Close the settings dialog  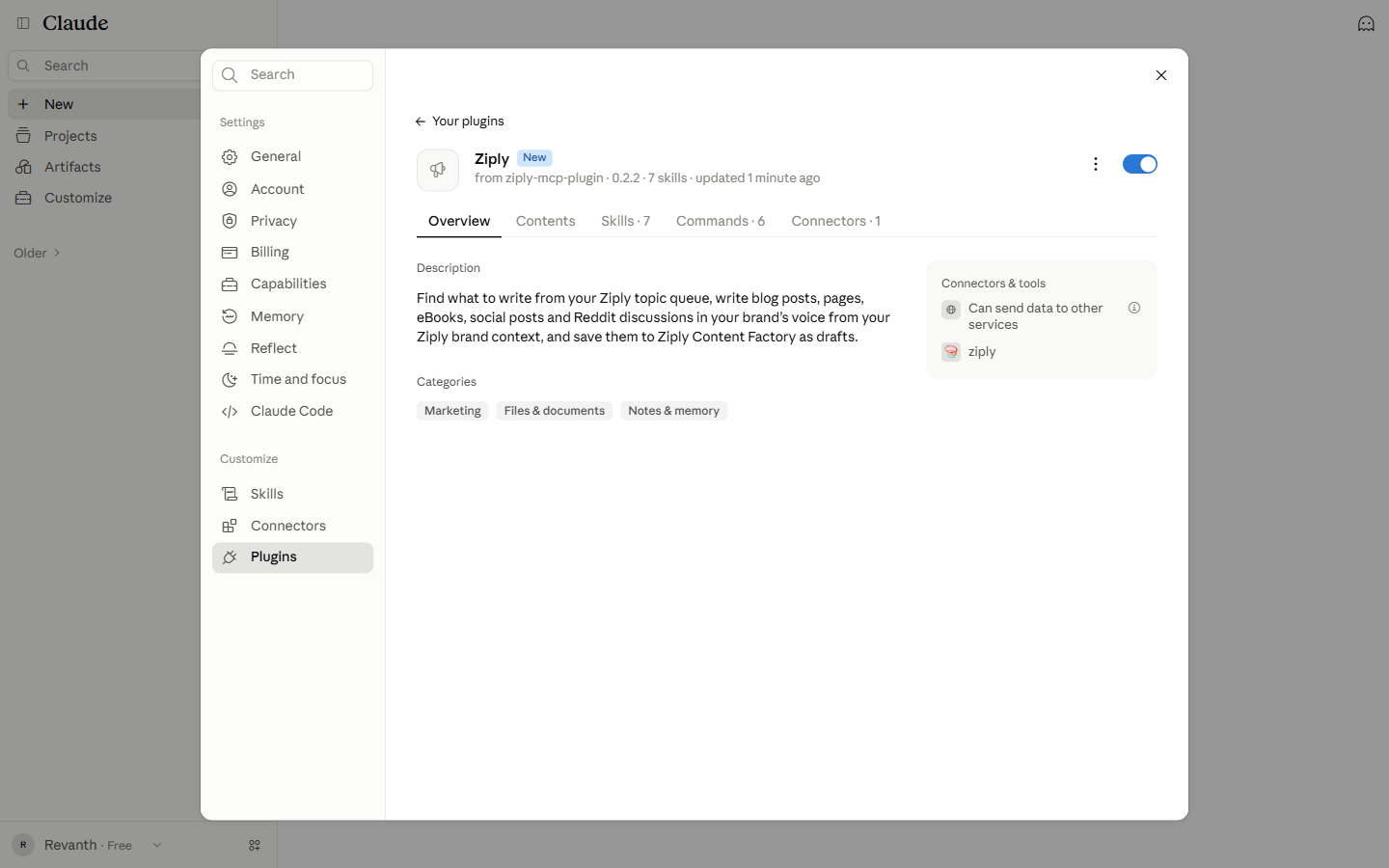coord(1161,75)
